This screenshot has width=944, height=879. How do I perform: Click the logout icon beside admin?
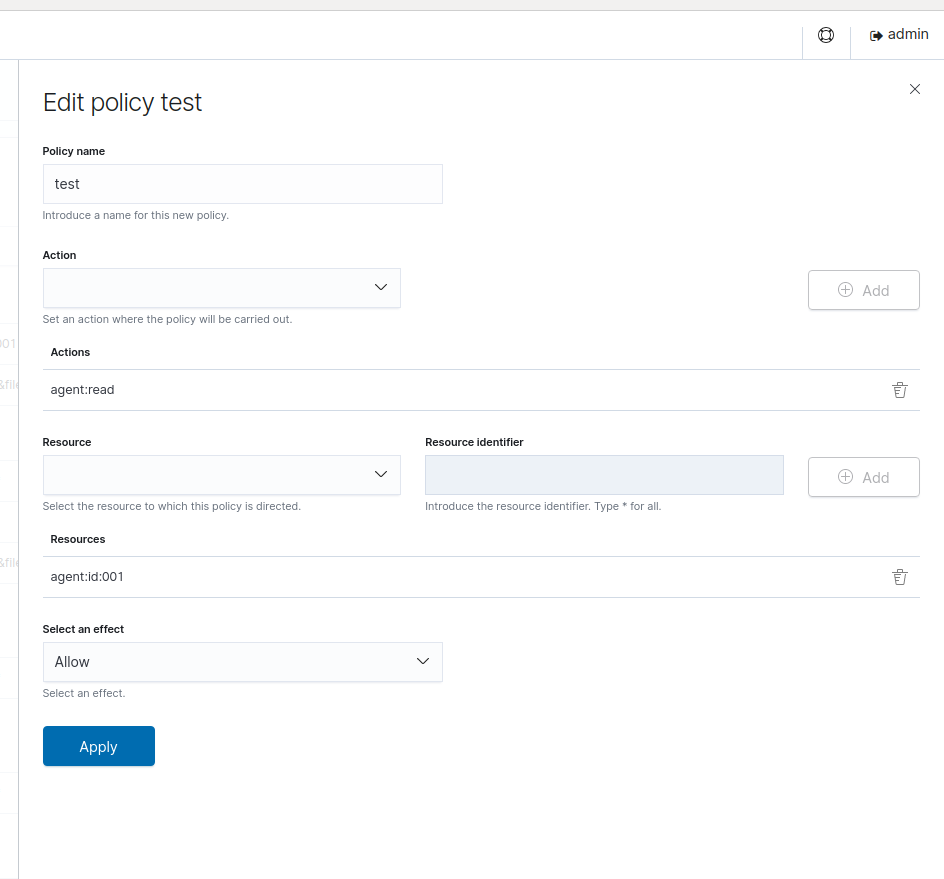(x=876, y=35)
